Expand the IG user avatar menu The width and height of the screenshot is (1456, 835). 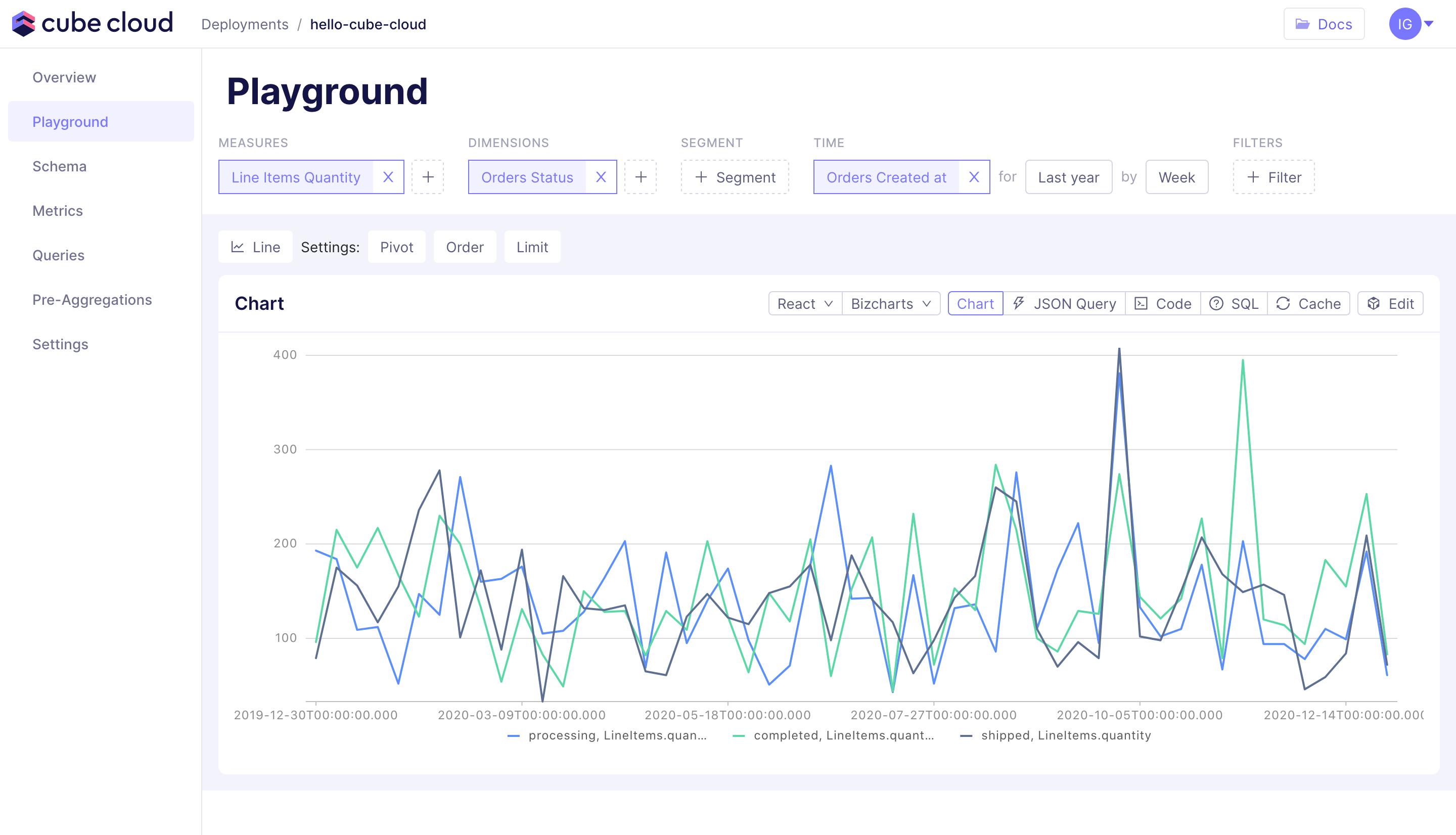pos(1410,24)
